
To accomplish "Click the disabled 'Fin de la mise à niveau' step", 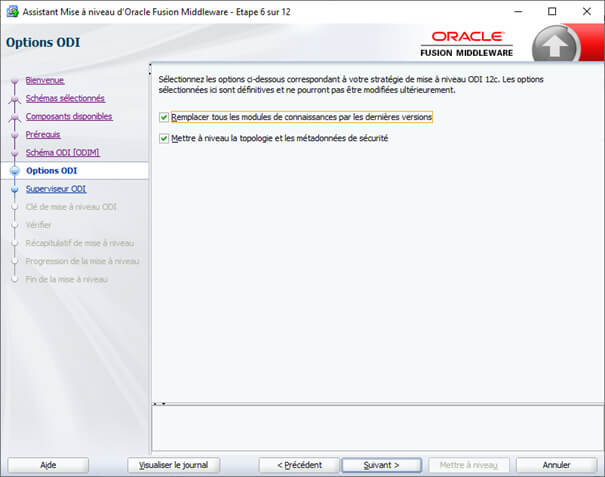I will tap(66, 279).
